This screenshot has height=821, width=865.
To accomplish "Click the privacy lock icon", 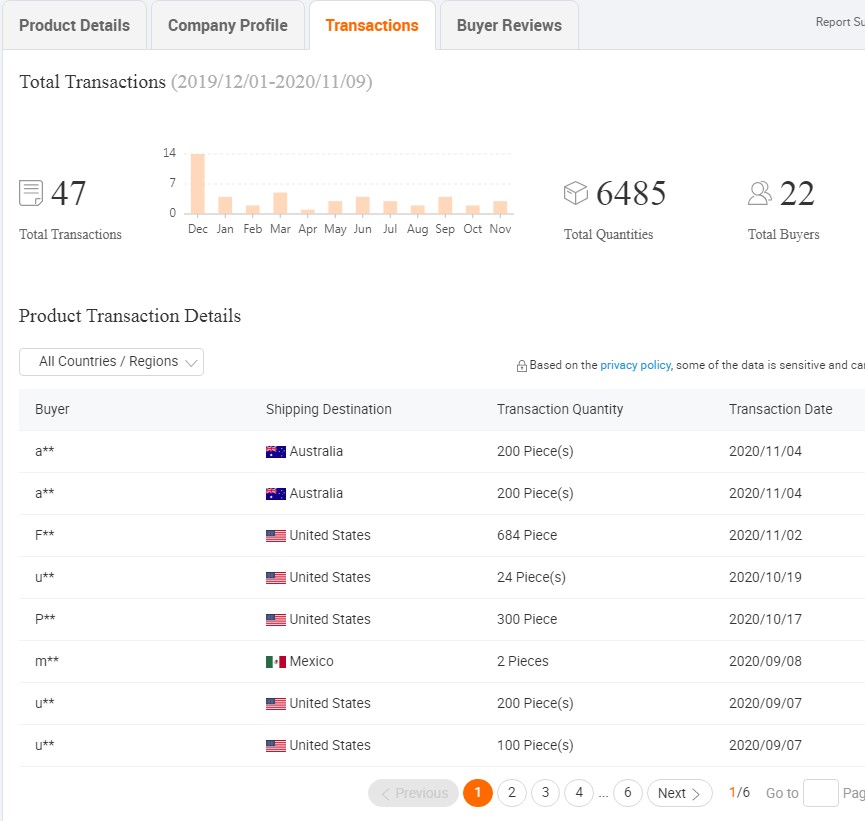I will (522, 366).
